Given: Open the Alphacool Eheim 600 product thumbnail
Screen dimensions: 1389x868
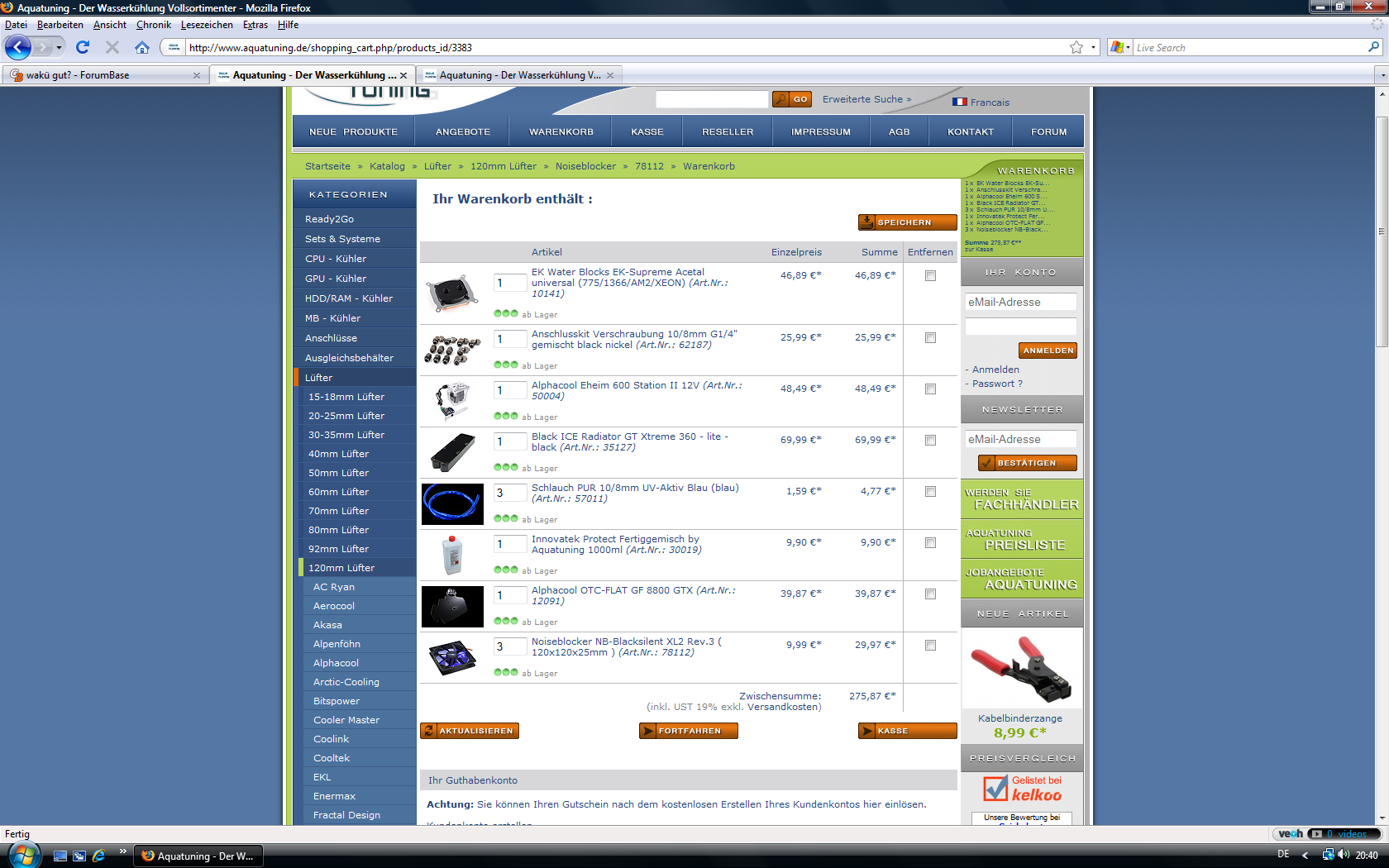Looking at the screenshot, I should (x=452, y=401).
